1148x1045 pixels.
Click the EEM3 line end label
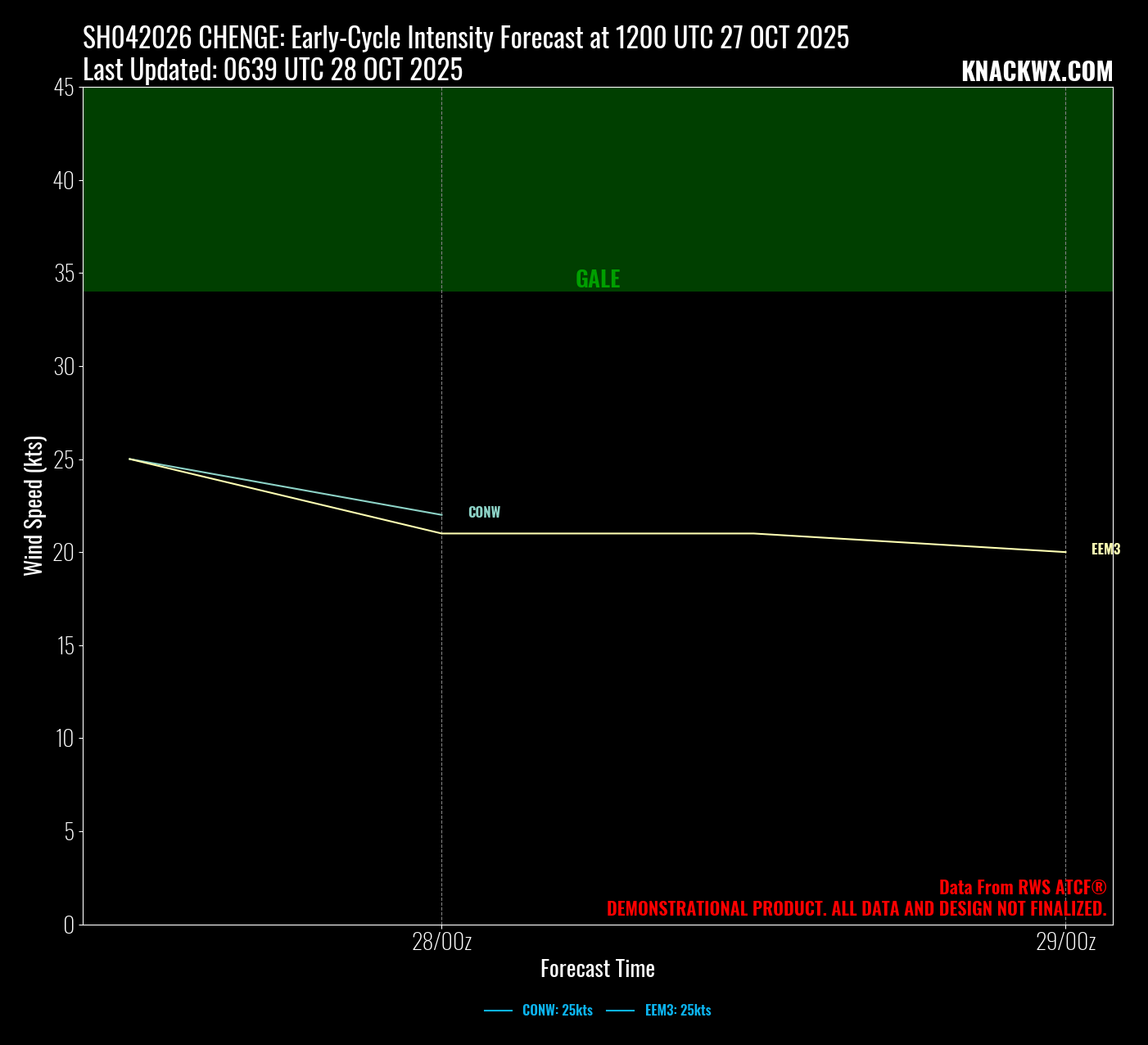tap(1105, 550)
